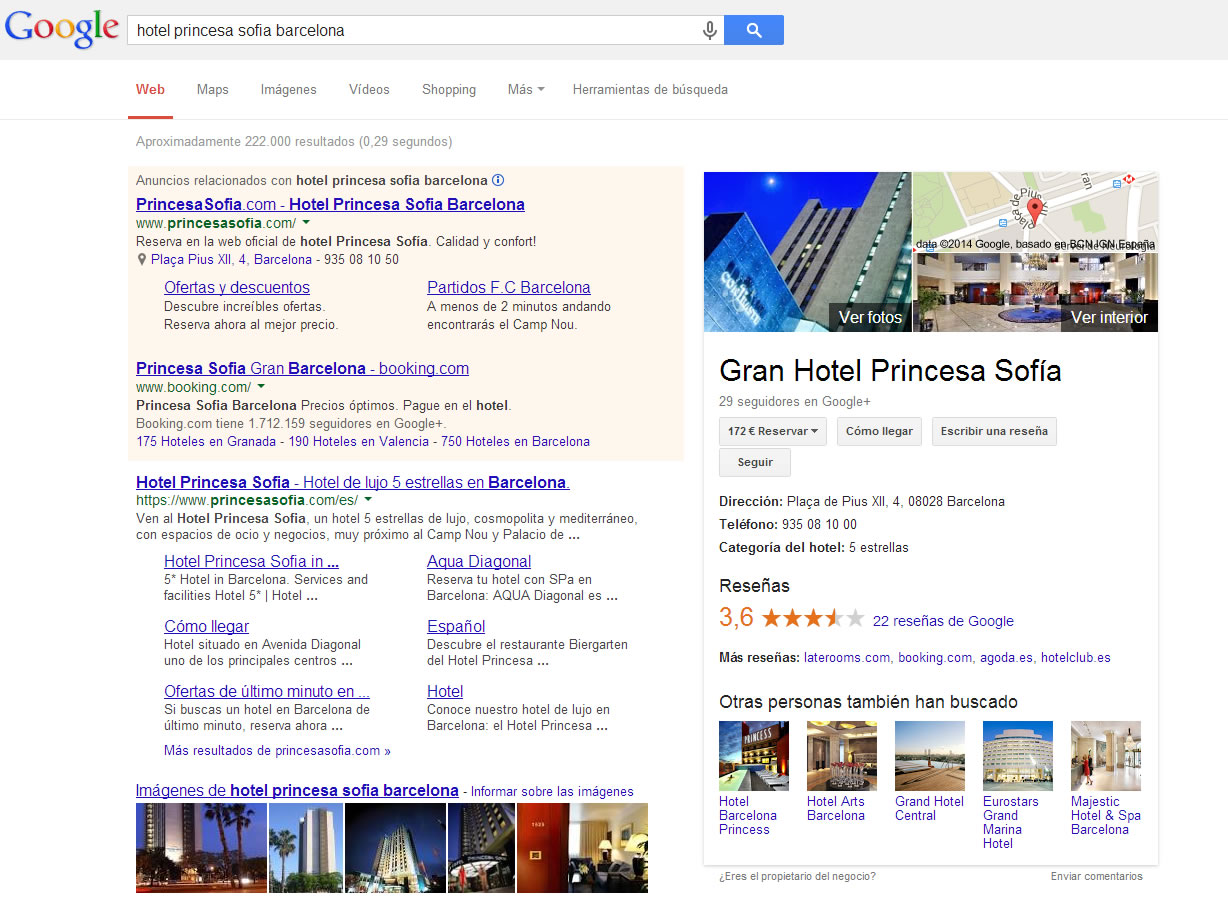The width and height of the screenshot is (1228, 920).
Task: Open first image result with palm trees
Action: 202,848
